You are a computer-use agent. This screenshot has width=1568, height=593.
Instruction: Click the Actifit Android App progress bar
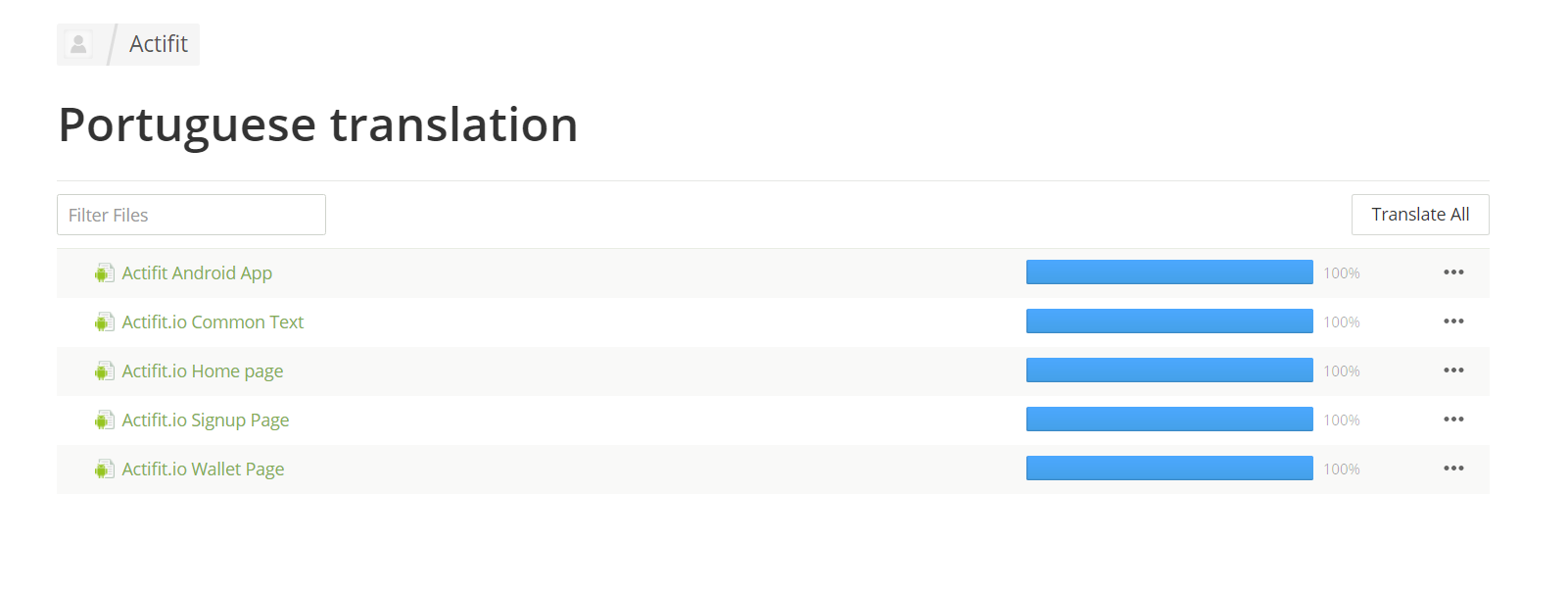coord(1169,272)
